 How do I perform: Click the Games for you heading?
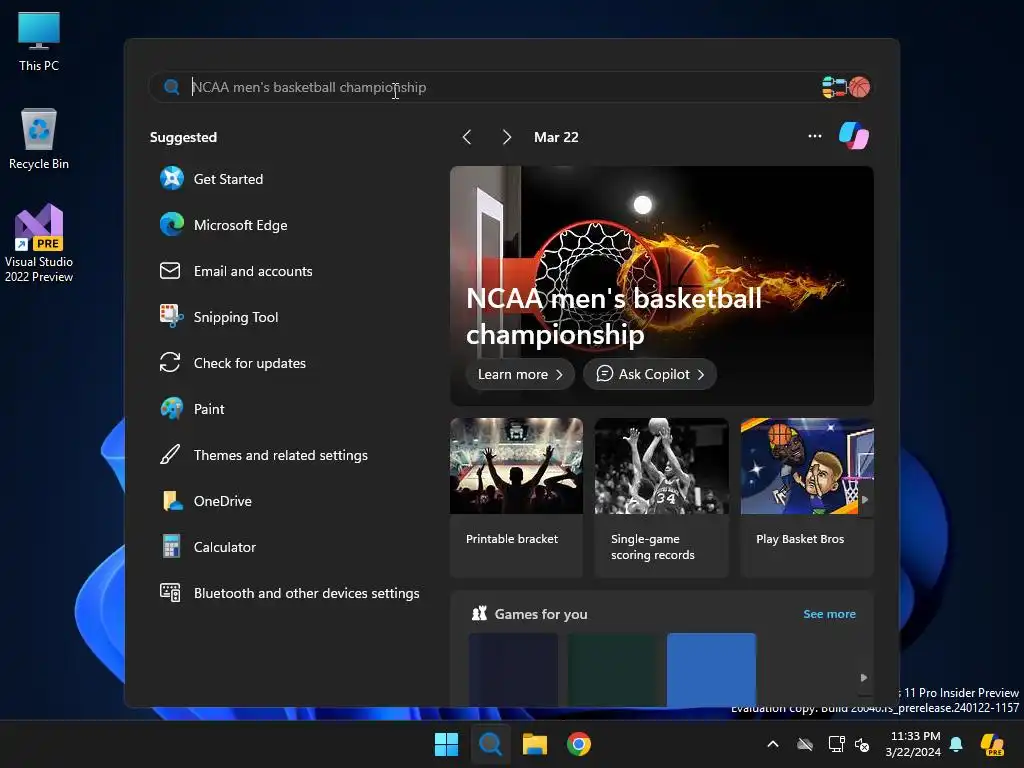[541, 614]
